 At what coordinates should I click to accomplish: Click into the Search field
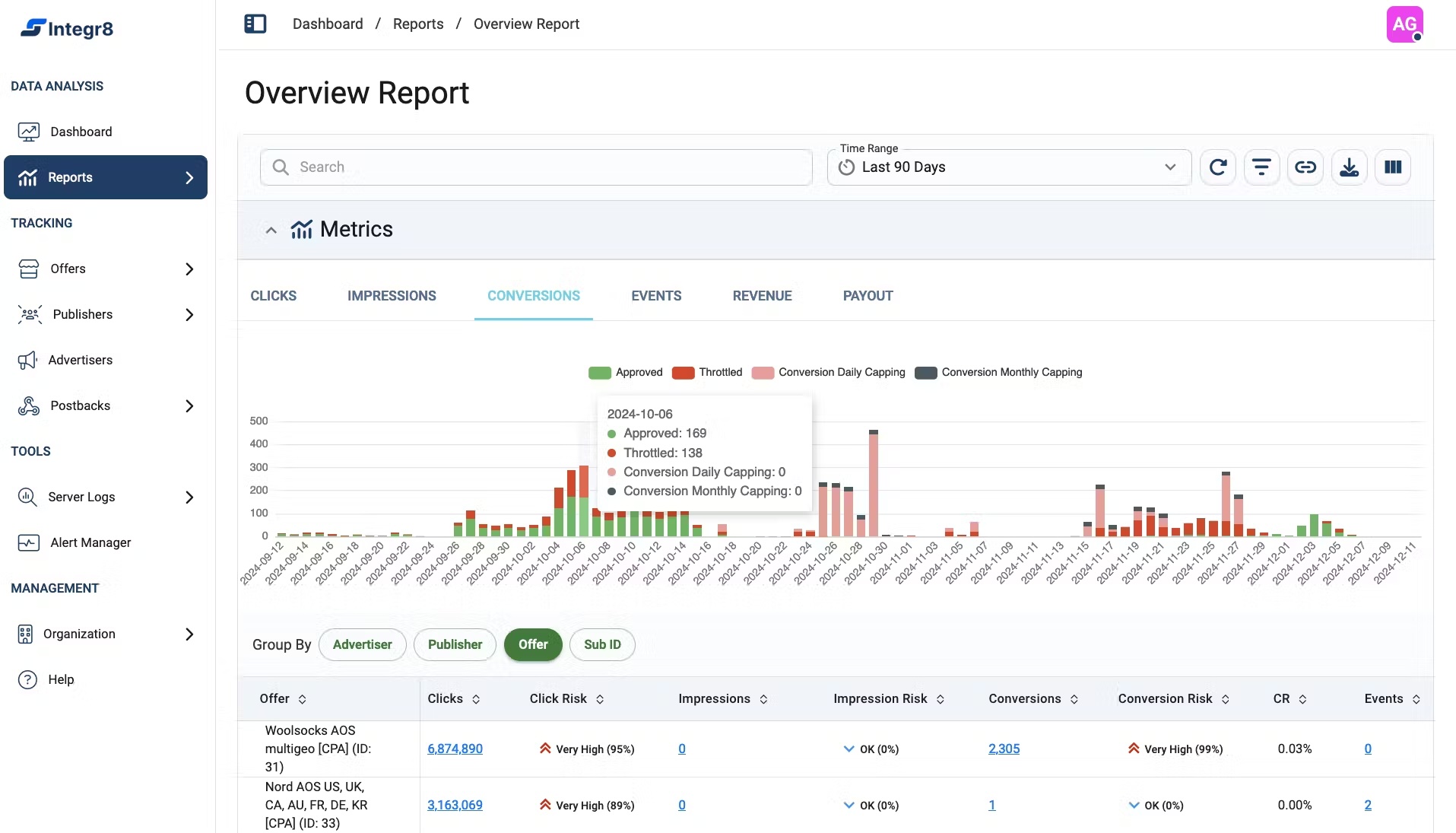(536, 167)
